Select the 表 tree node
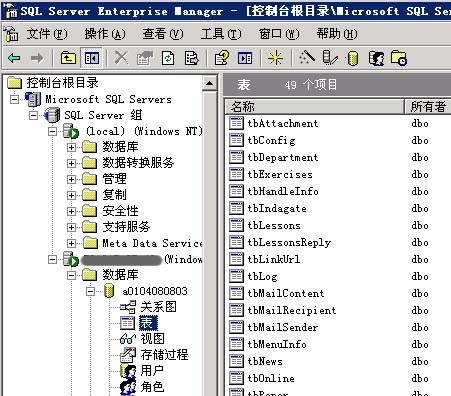 pos(148,323)
